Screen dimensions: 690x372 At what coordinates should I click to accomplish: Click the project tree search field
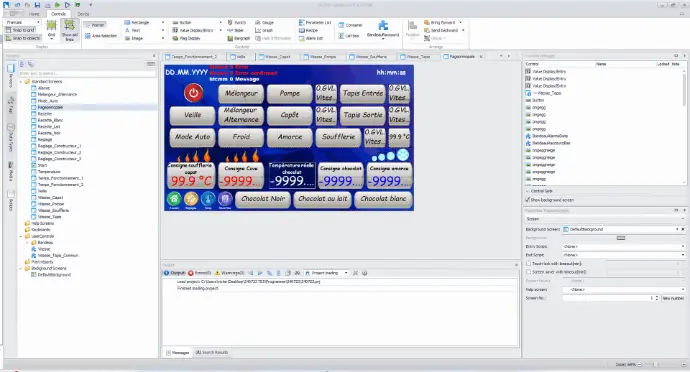tap(87, 74)
